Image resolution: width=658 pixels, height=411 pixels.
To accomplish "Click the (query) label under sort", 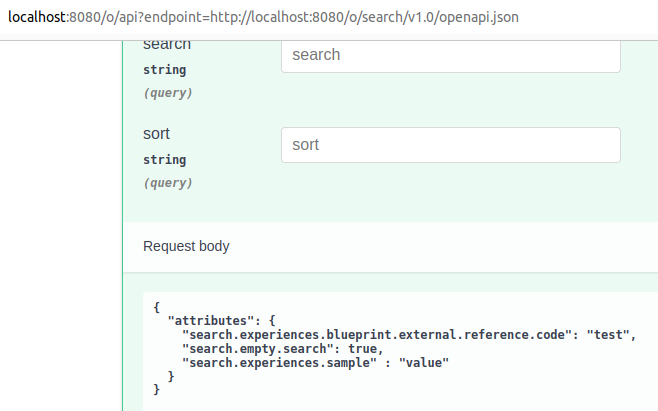I will [x=168, y=183].
